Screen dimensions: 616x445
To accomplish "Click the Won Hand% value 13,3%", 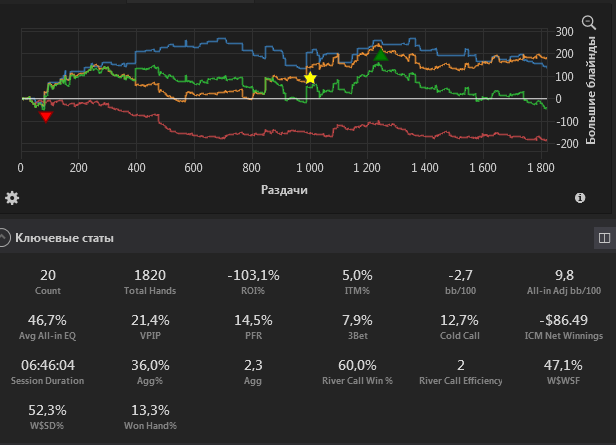I will coord(150,410).
